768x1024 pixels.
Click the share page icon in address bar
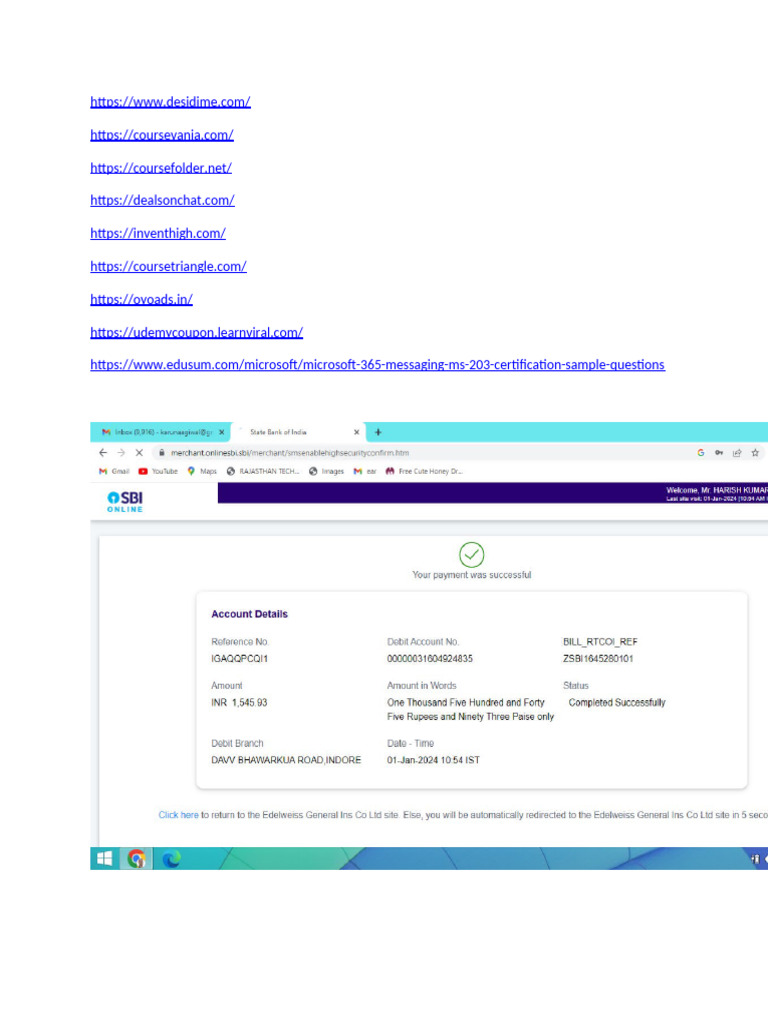click(737, 453)
